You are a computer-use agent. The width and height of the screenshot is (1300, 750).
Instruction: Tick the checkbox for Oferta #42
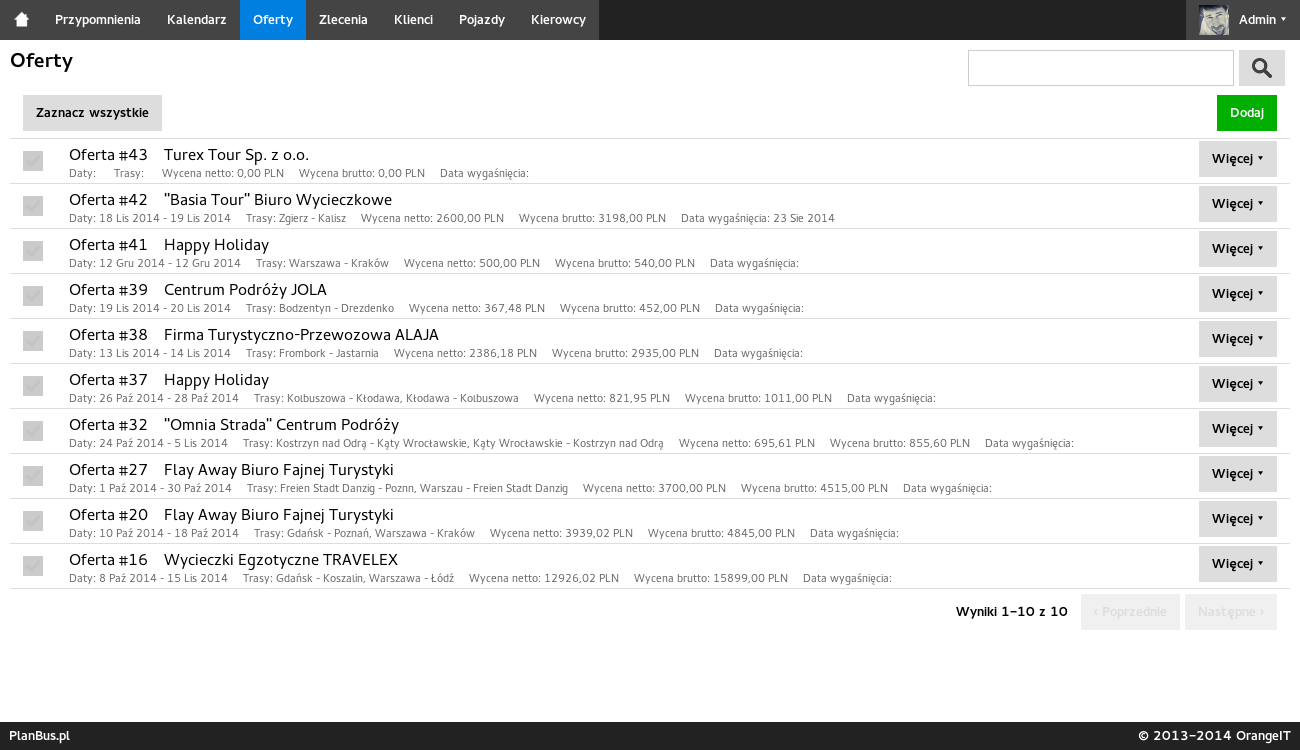(x=33, y=206)
